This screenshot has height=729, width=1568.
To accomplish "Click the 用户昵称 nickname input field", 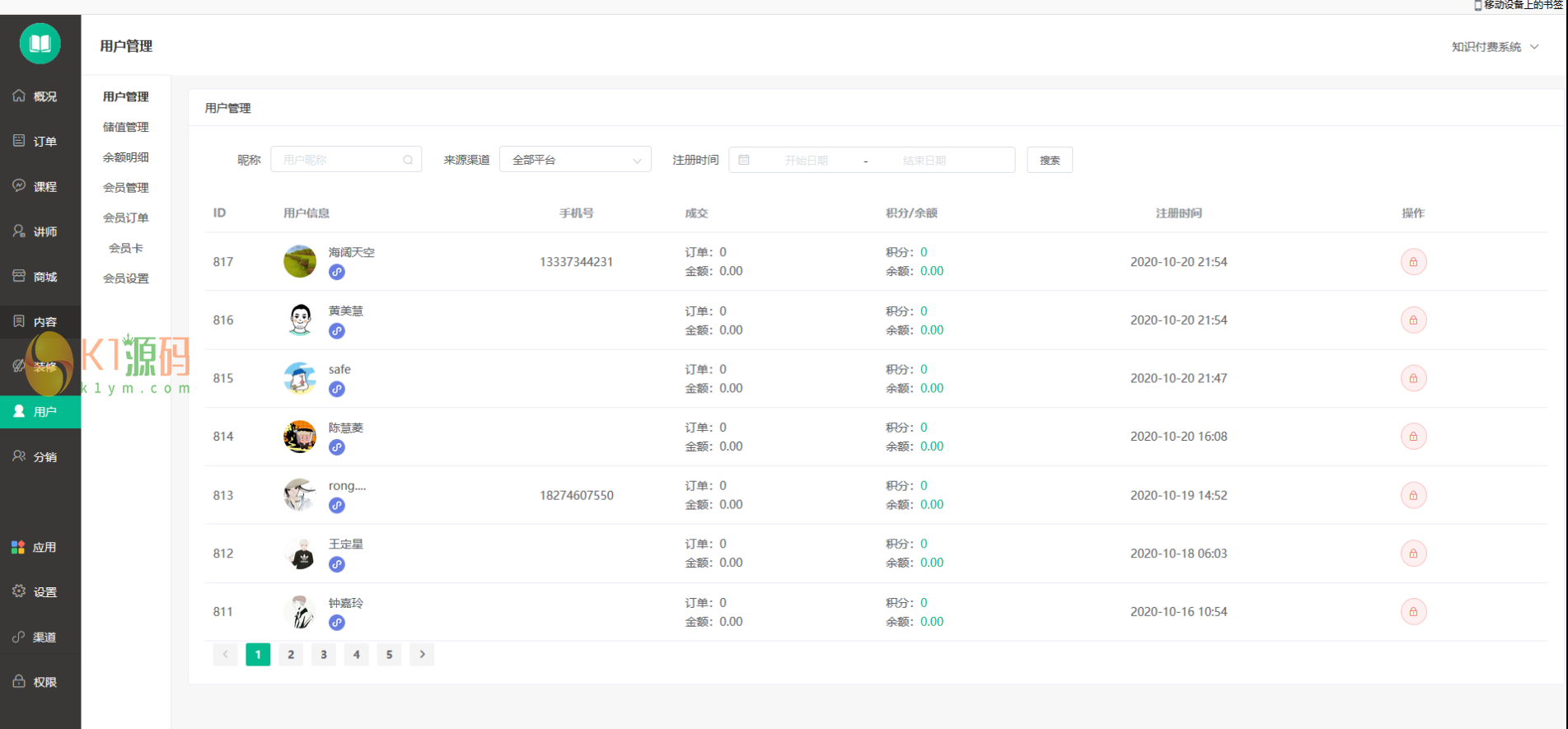I will click(338, 160).
